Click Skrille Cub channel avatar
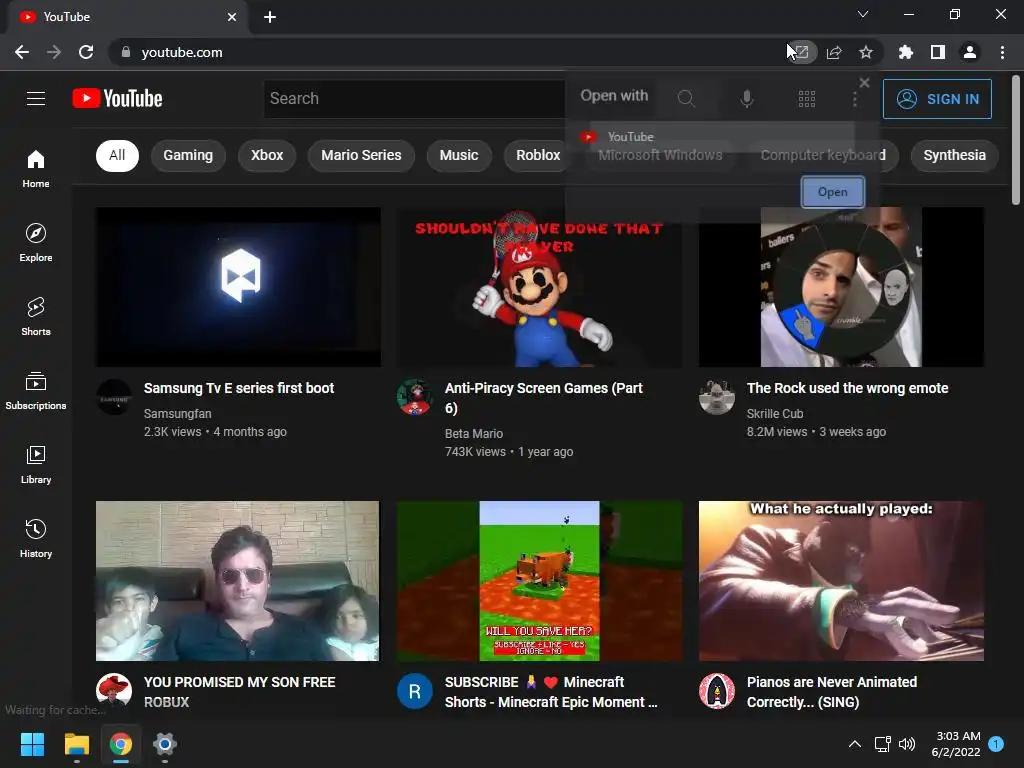The width and height of the screenshot is (1024, 768). (x=716, y=396)
